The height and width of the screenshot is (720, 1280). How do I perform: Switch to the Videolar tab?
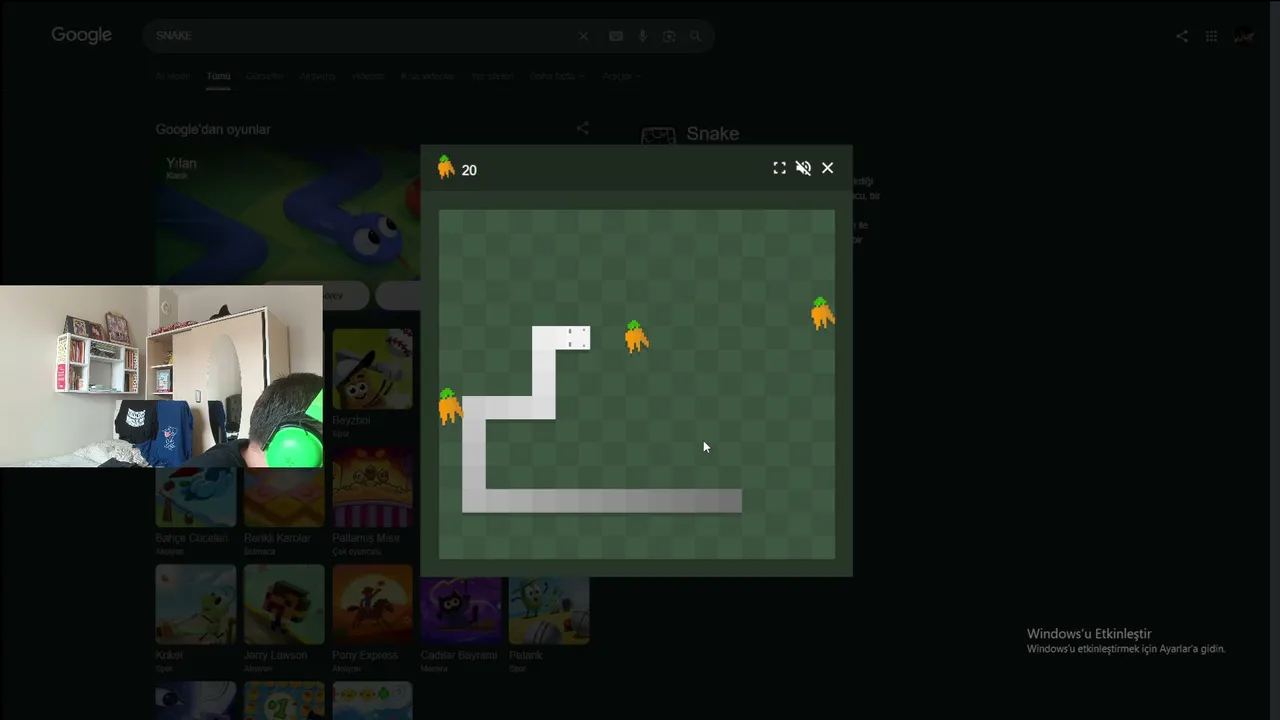(x=368, y=76)
